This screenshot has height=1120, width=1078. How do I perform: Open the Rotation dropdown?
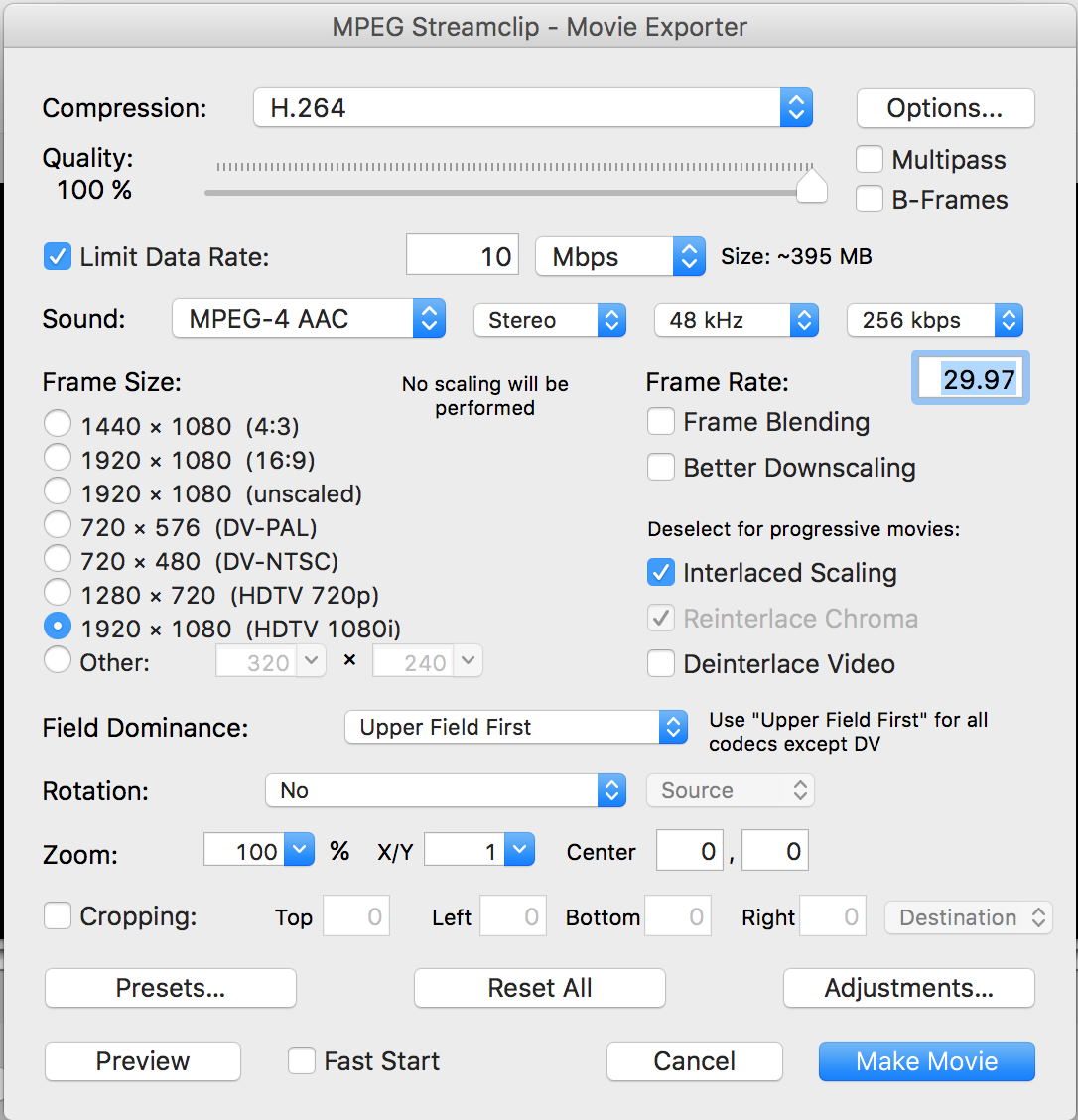point(446,790)
